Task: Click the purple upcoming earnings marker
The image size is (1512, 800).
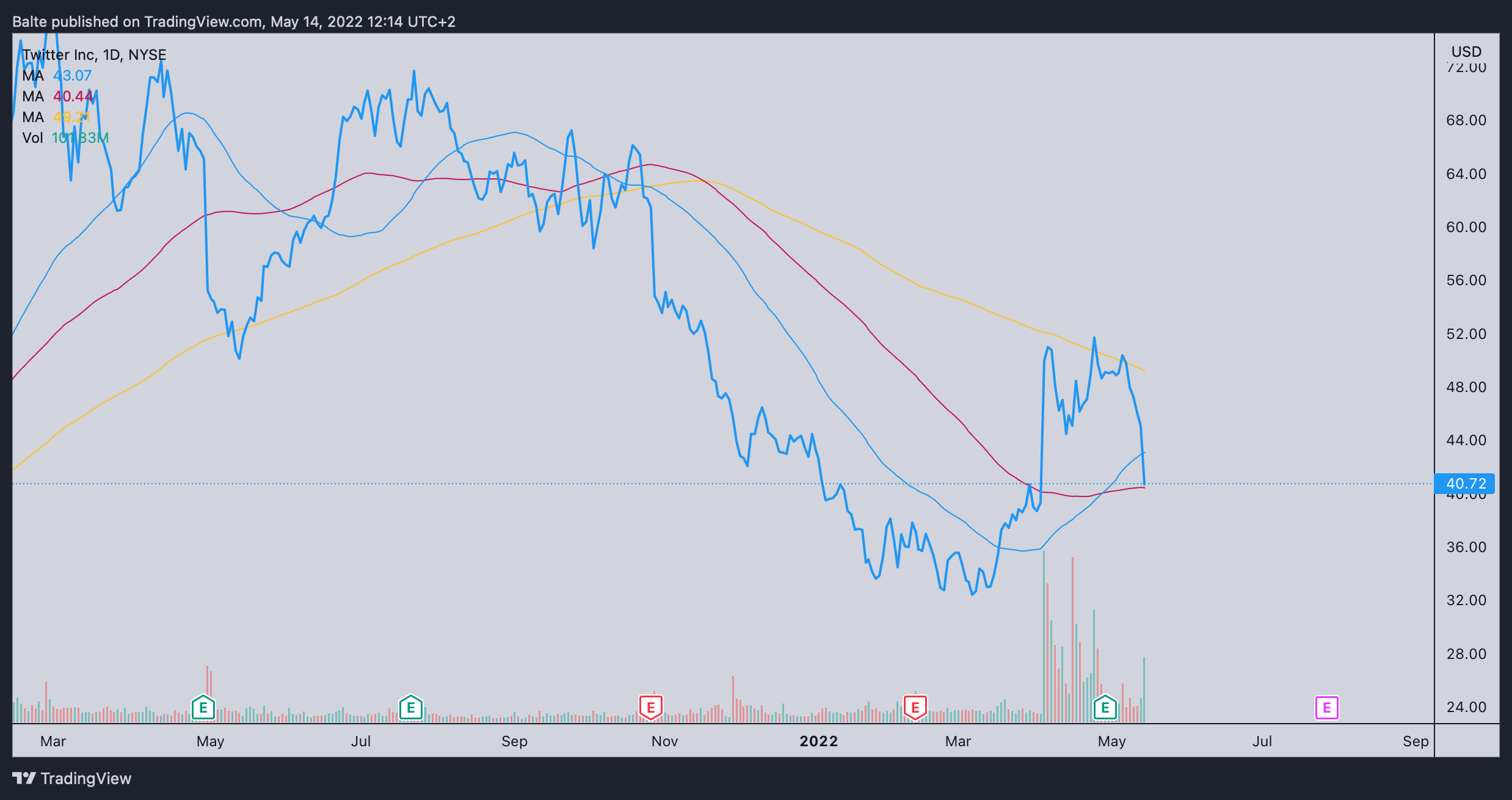Action: pyautogui.click(x=1327, y=708)
